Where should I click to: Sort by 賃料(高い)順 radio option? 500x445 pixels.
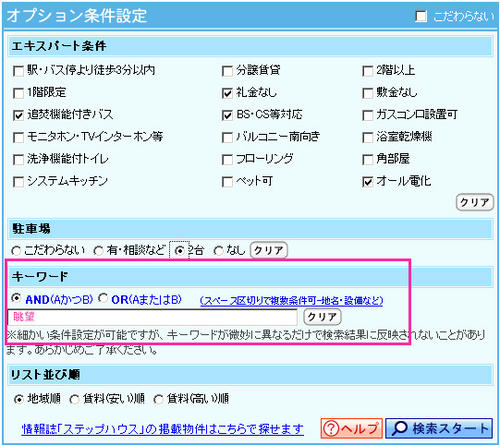tap(158, 399)
